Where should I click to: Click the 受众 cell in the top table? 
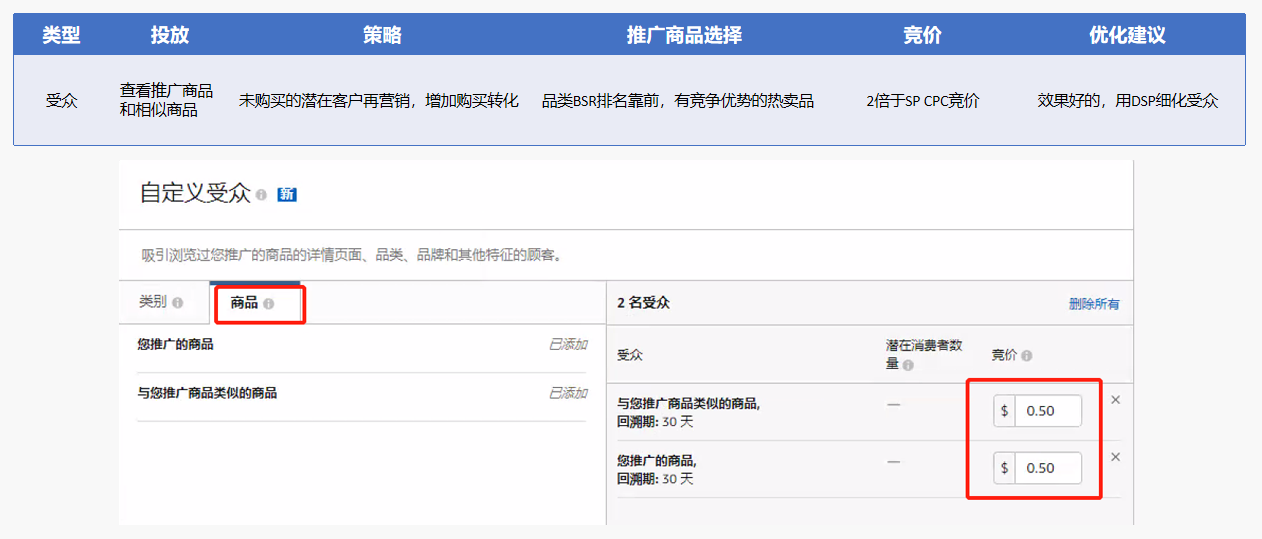click(x=61, y=101)
